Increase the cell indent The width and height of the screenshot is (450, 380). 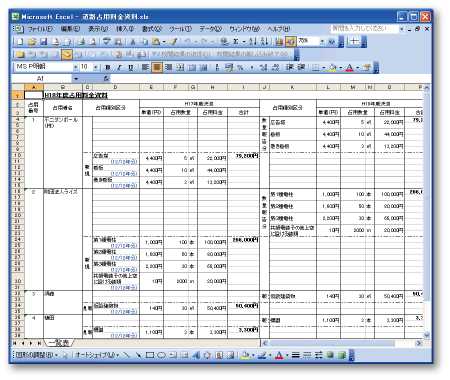tap(301, 68)
